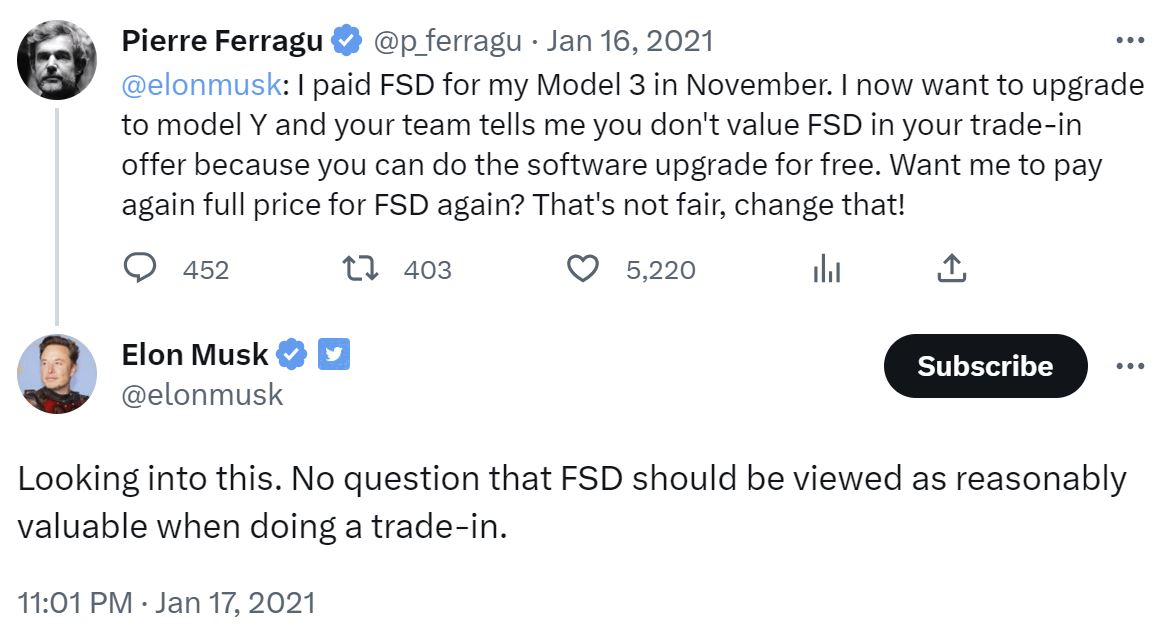Click the @elonmusk handle under Elon's name

tap(202, 395)
